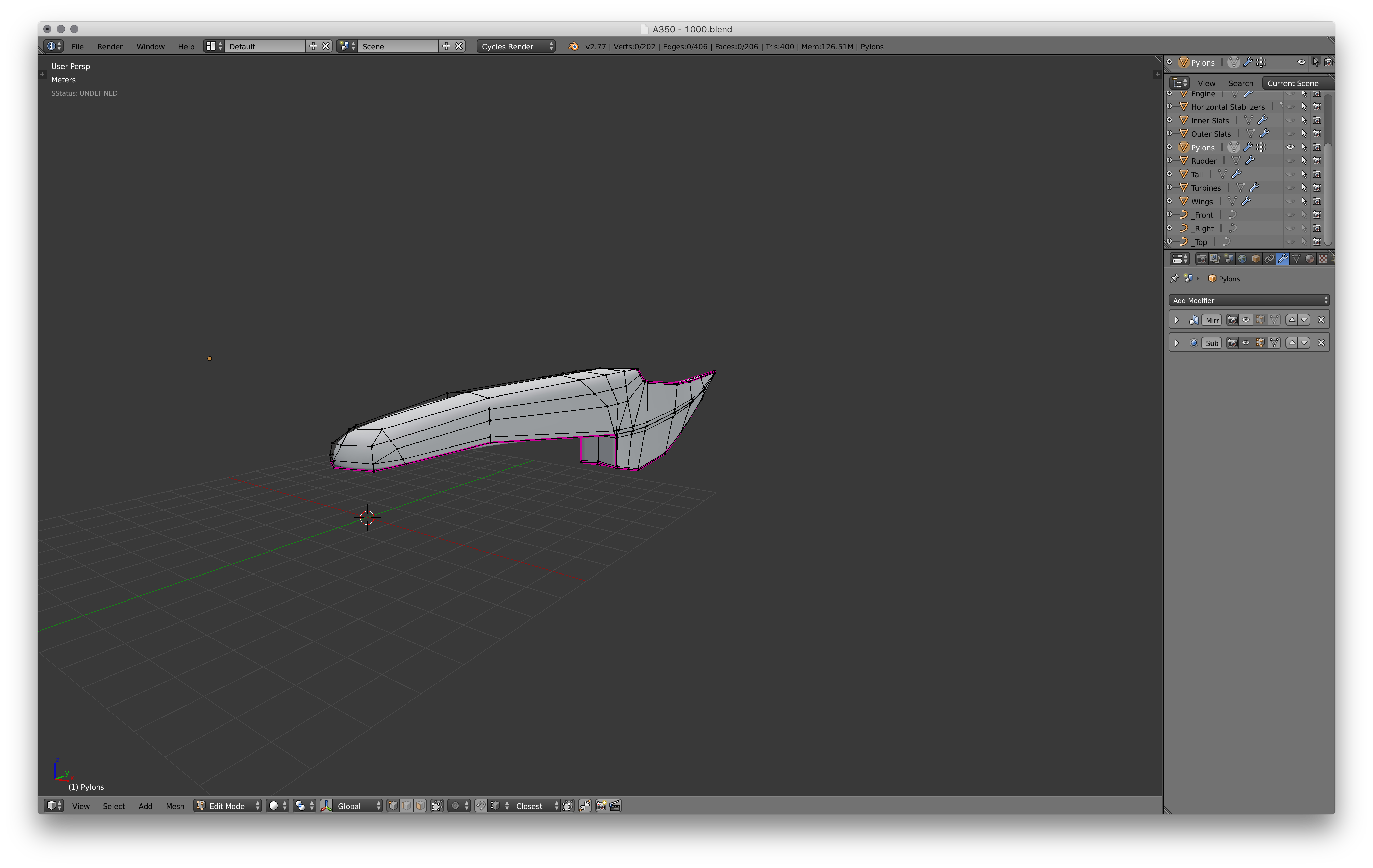
Task: Open the Constraints chain-link tab
Action: 1269,259
